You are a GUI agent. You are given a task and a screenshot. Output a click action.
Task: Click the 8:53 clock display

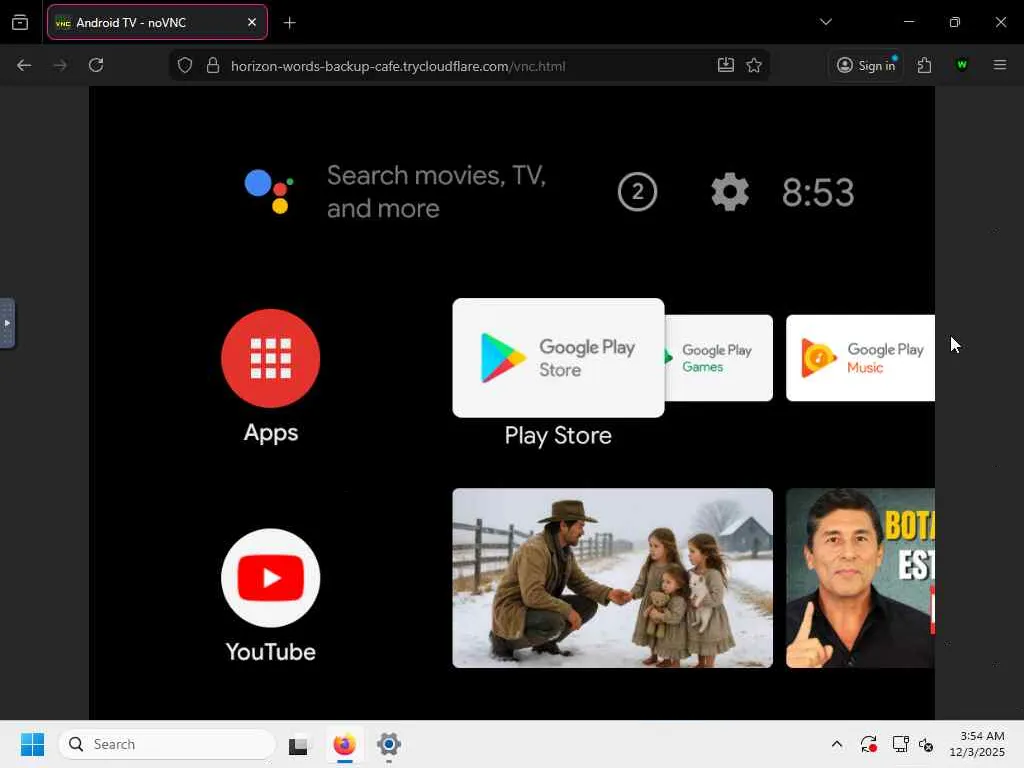coord(818,193)
